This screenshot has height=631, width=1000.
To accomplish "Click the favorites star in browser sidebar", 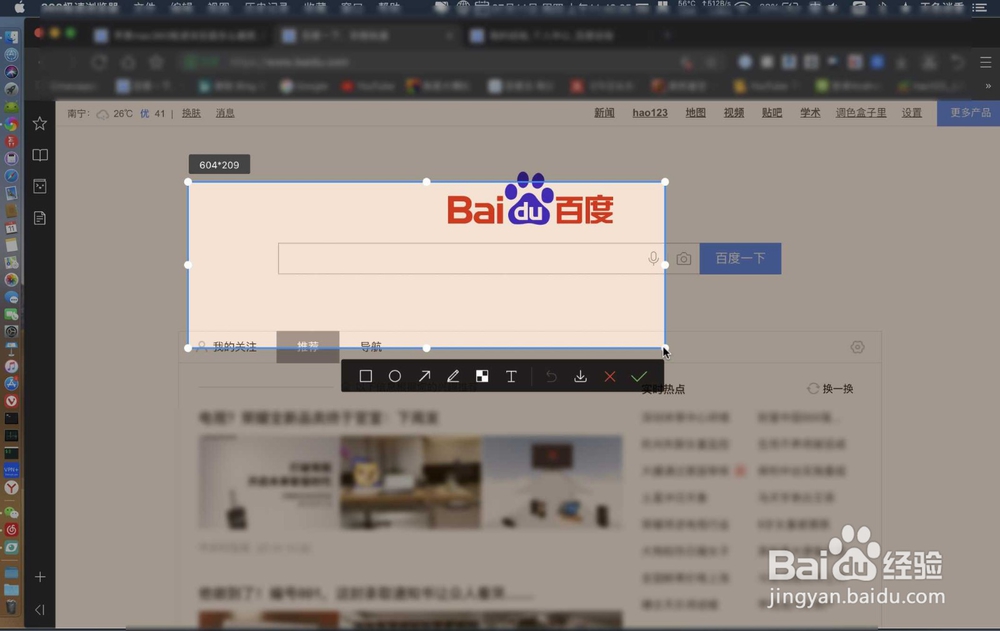I will (x=39, y=123).
